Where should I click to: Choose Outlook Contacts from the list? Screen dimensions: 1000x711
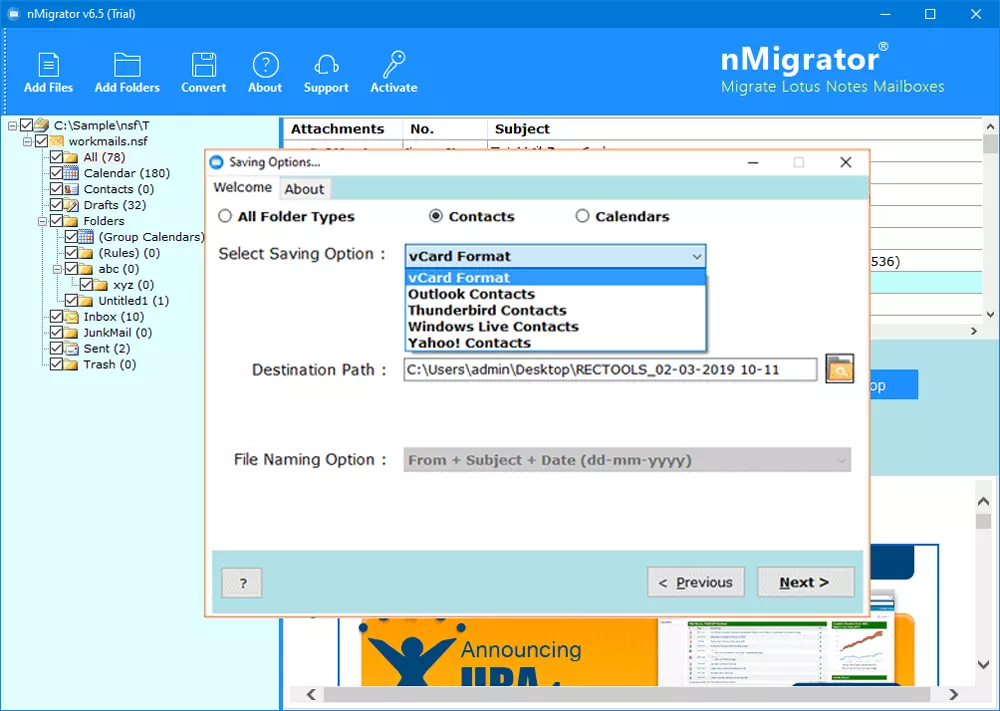[555, 294]
